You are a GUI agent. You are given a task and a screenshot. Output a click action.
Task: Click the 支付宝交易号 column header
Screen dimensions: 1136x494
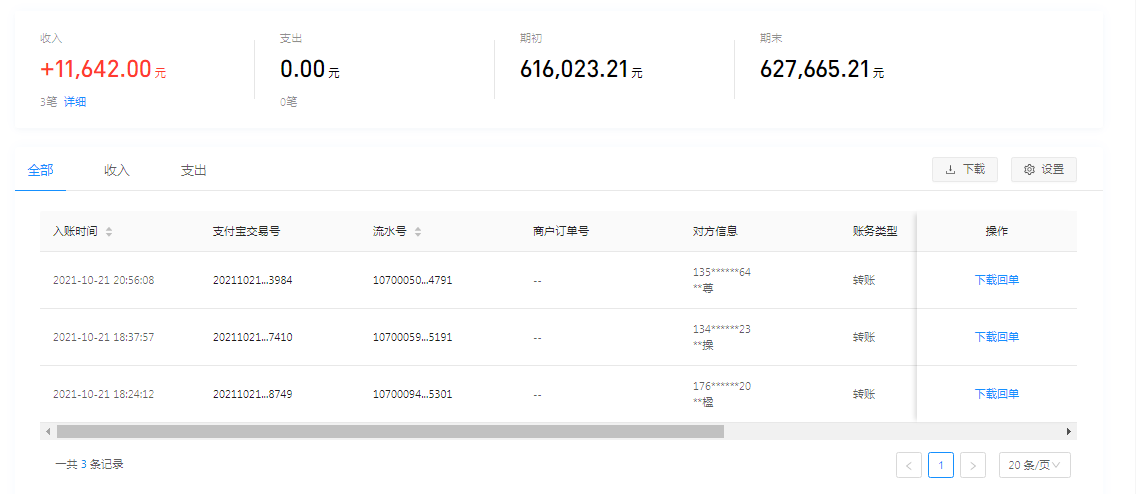246,231
